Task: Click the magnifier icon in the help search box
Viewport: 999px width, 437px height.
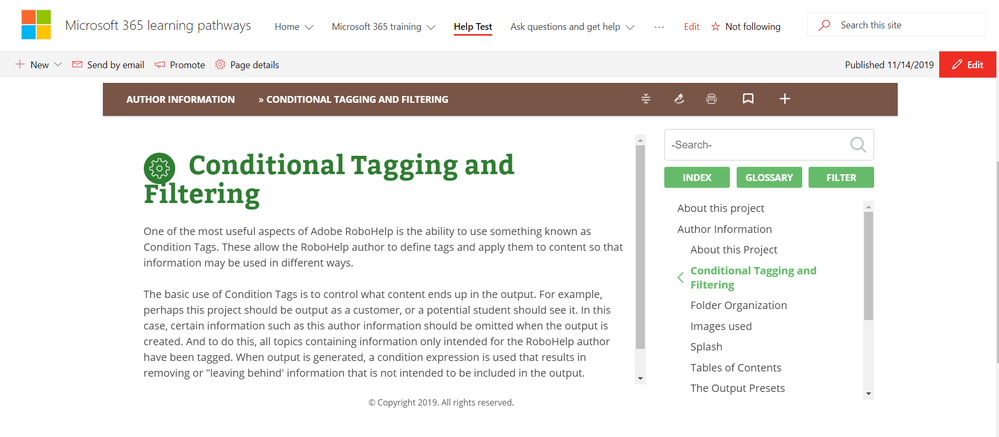Action: point(858,145)
